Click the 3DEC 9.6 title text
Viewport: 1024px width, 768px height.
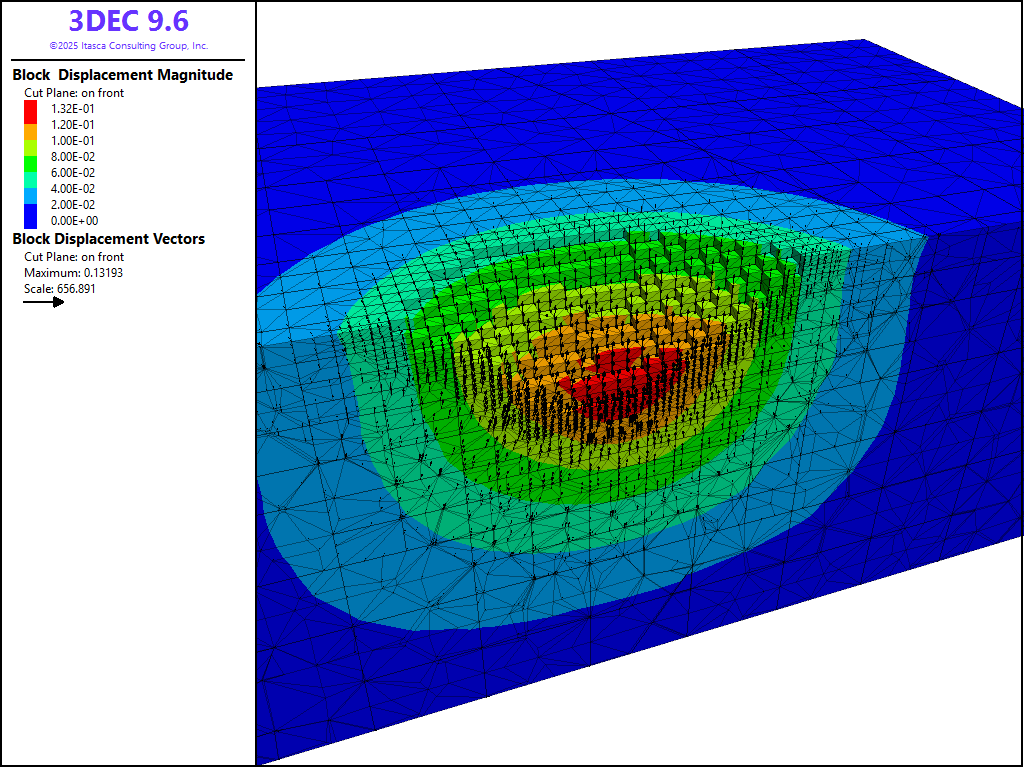tap(128, 21)
